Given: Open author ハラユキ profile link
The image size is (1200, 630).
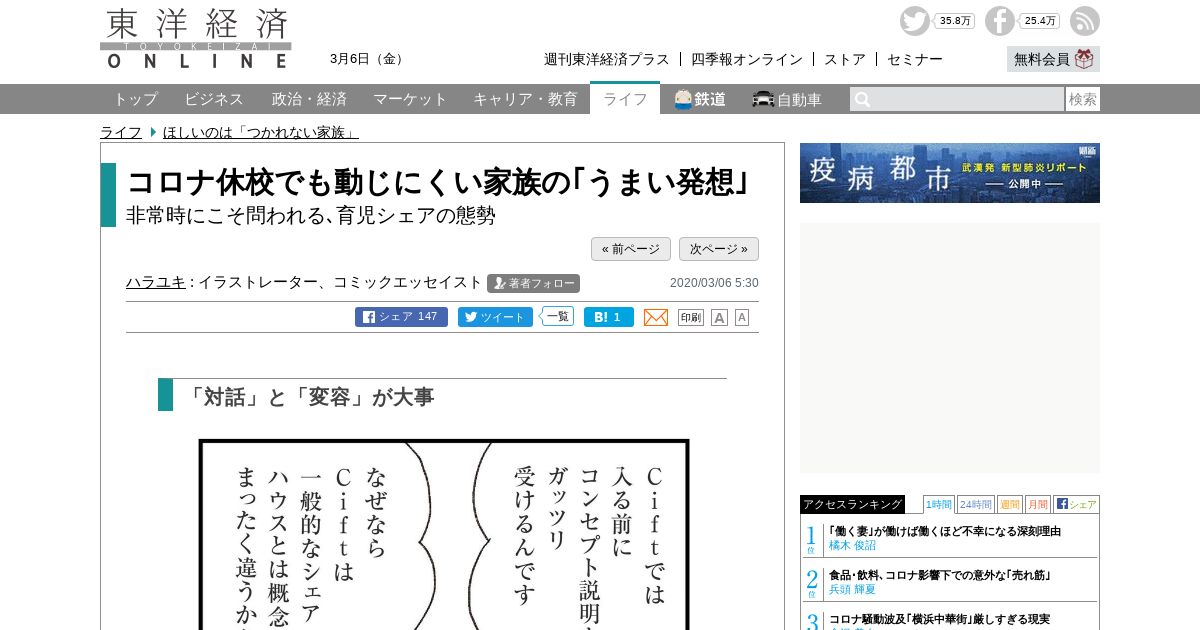Looking at the screenshot, I should (156, 282).
